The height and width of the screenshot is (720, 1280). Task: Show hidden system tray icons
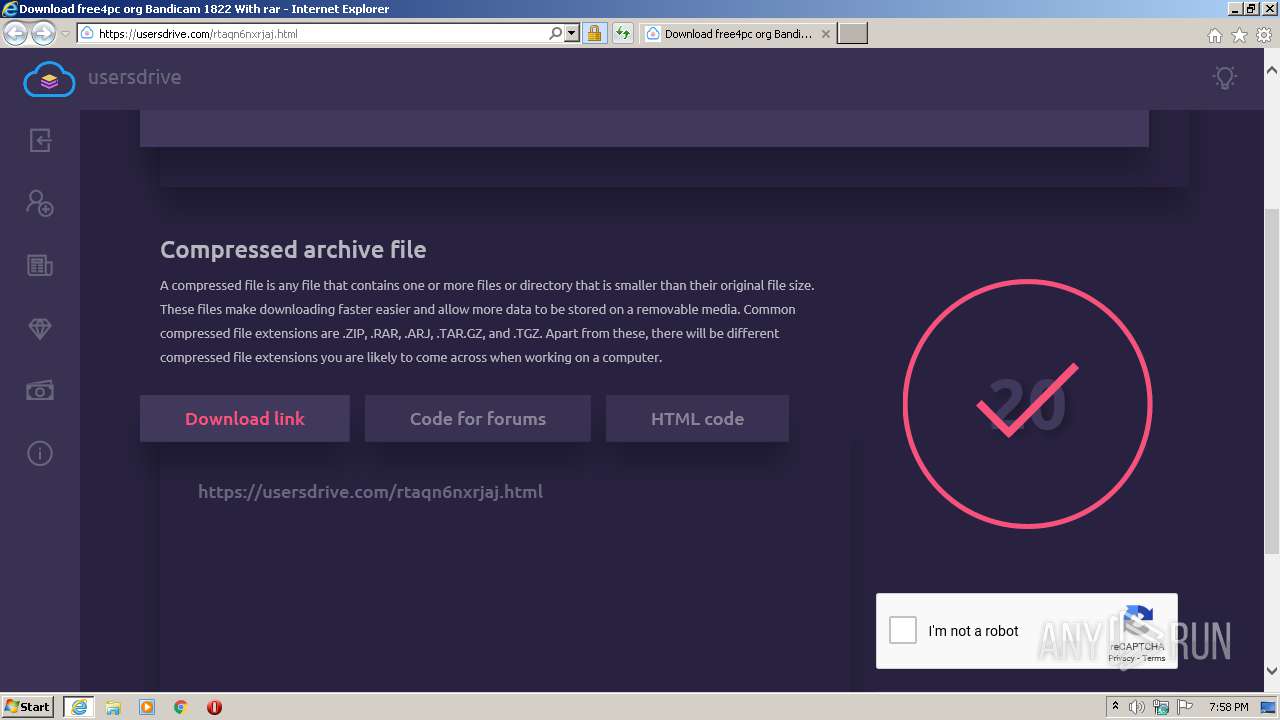1115,707
